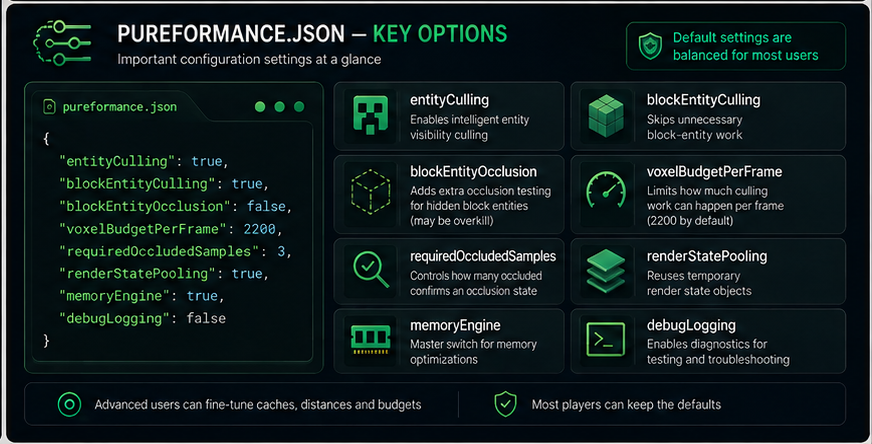Screen dimensions: 872x444
Task: Click the 2200 voxelBudgetPerFrame value
Action: pyautogui.click(x=260, y=229)
